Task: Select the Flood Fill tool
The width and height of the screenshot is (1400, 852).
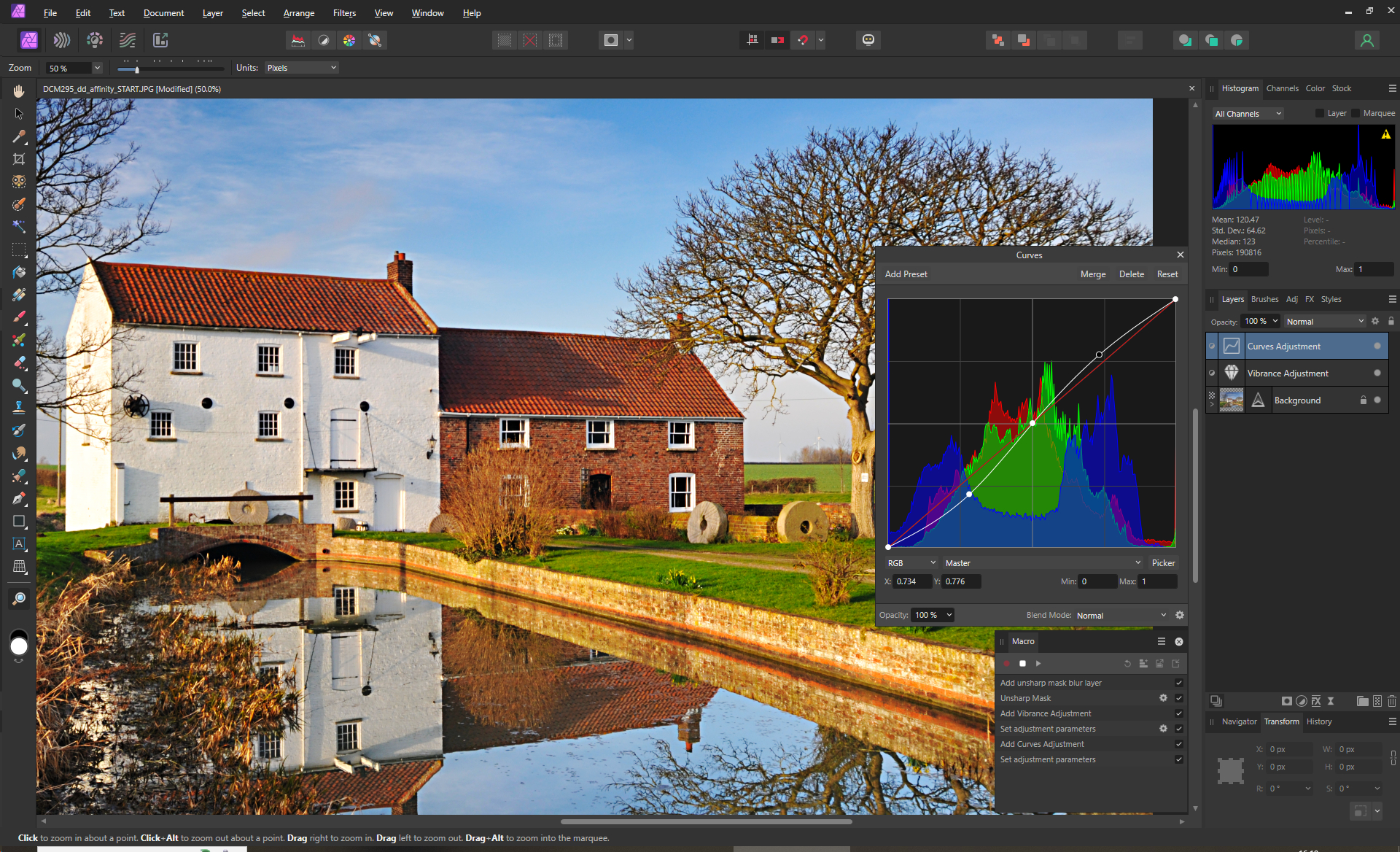Action: coord(19,272)
